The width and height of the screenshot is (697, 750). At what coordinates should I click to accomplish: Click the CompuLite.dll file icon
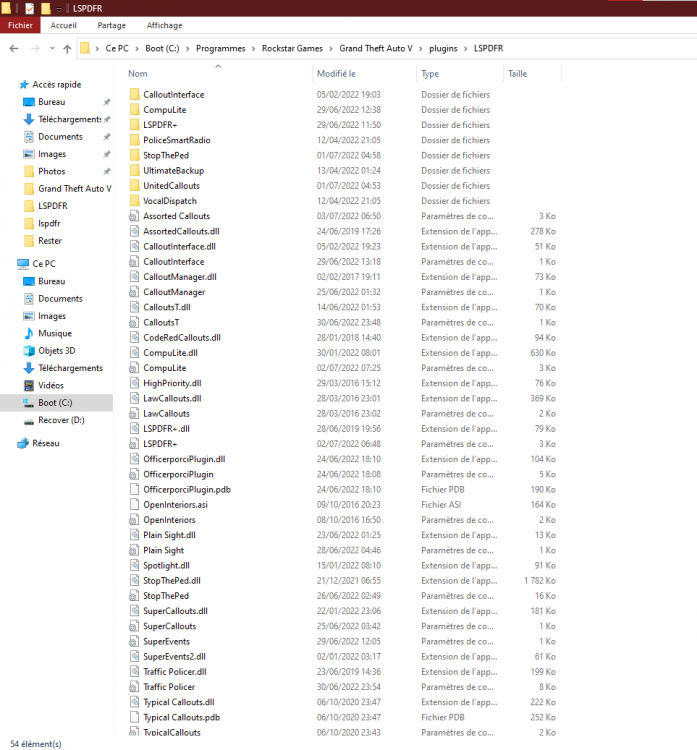pos(134,353)
